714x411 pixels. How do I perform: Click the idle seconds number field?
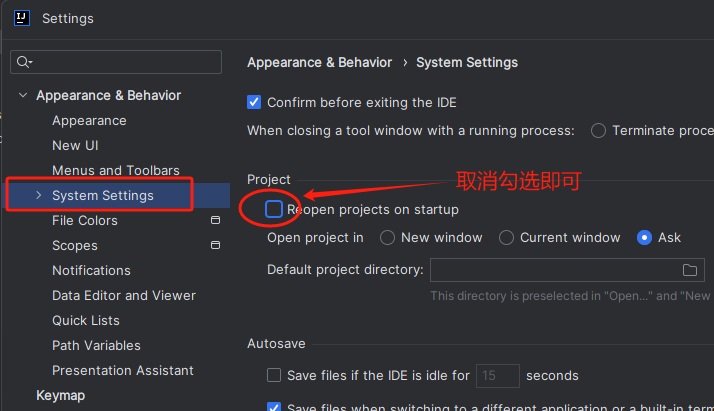point(497,375)
